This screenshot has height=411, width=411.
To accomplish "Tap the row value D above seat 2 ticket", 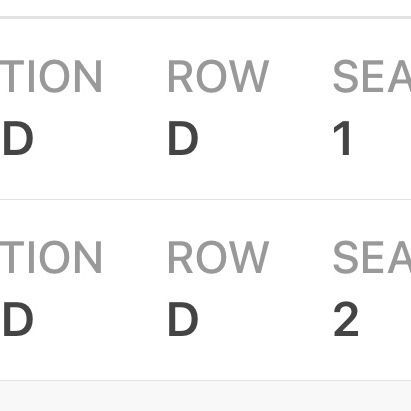I will pyautogui.click(x=183, y=138).
